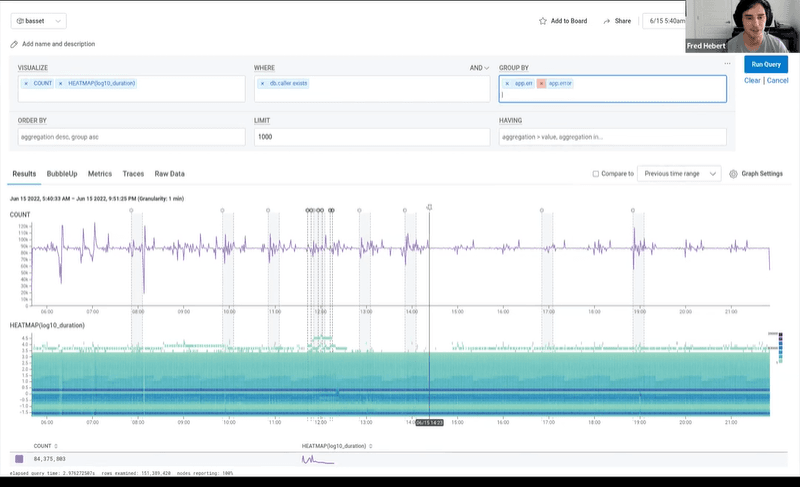
Task: Expand the Previous time range dropdown
Action: 679,173
